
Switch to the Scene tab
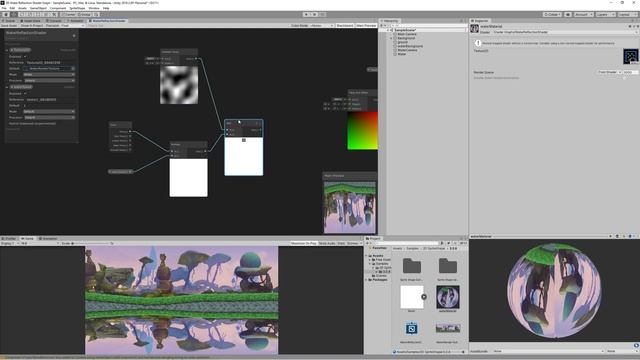coord(9,21)
